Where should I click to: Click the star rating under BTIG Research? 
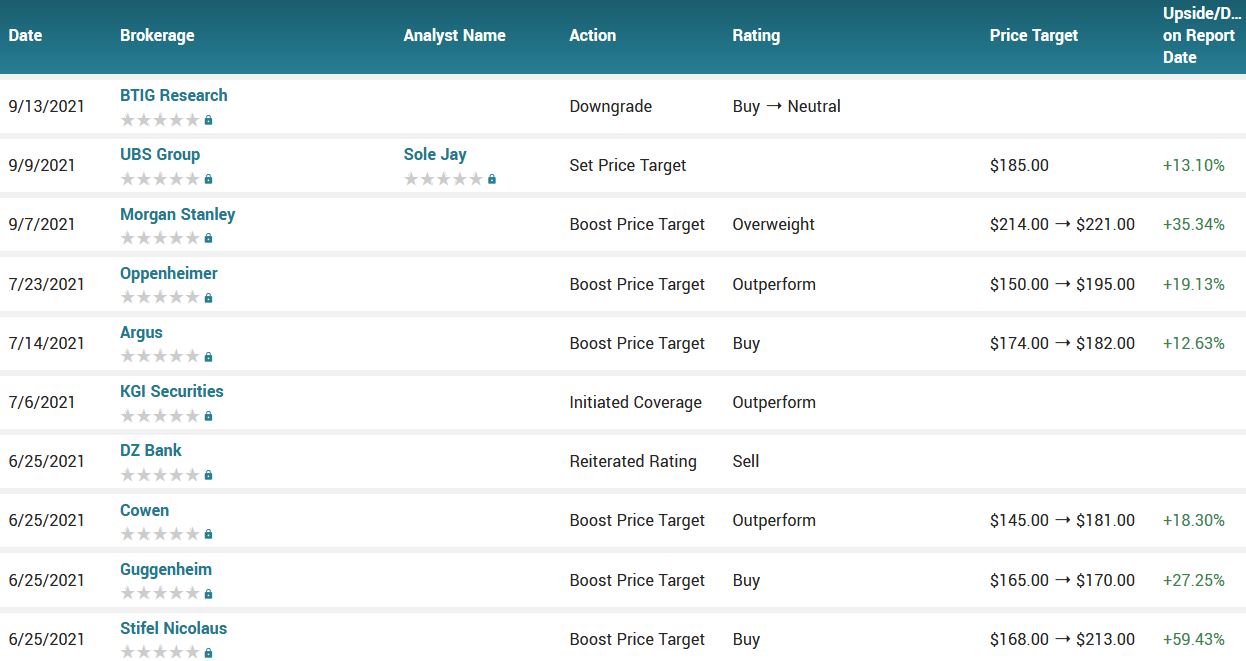(x=160, y=120)
